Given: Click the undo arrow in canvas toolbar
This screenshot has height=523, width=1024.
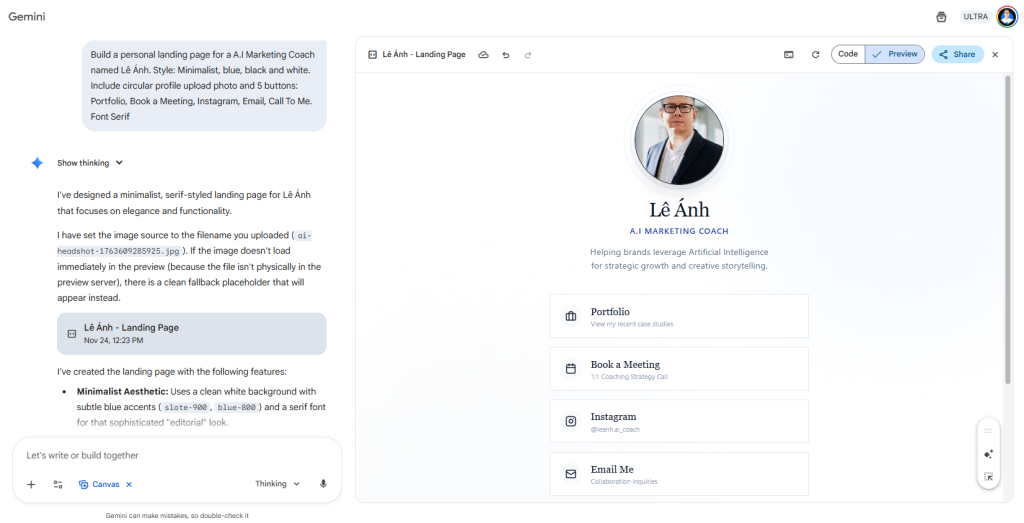Looking at the screenshot, I should pos(506,55).
